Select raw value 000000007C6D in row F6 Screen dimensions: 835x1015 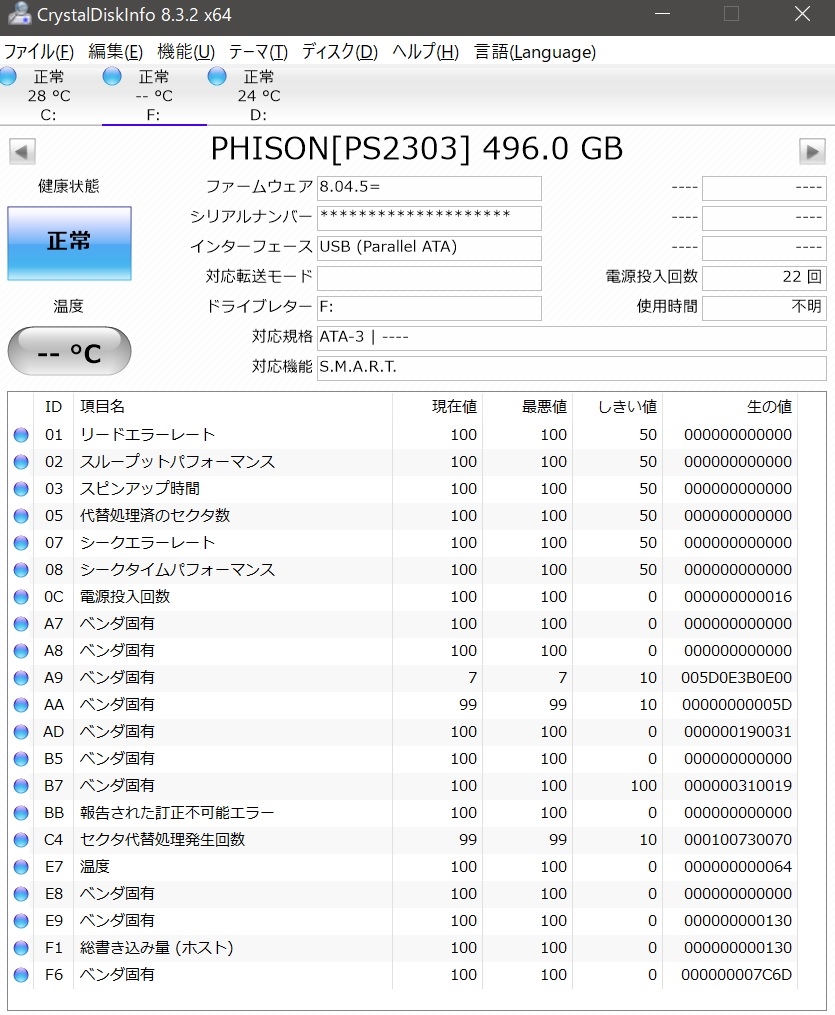[x=737, y=974]
